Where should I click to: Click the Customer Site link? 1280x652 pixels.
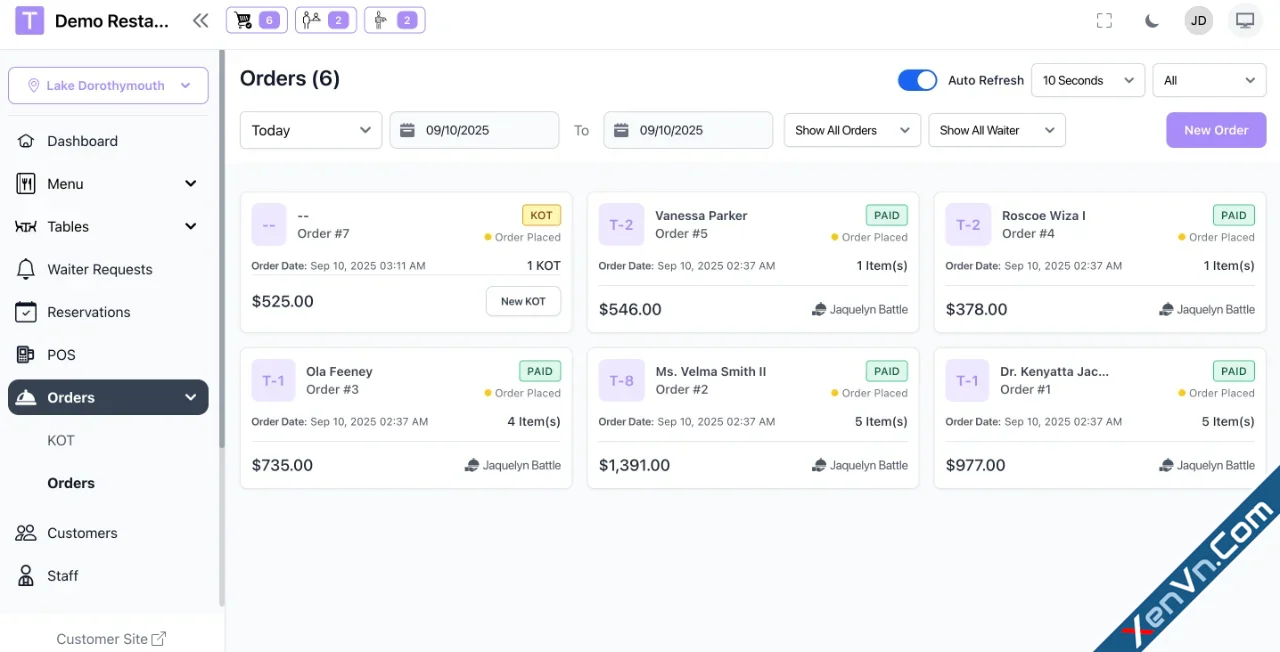[110, 638]
